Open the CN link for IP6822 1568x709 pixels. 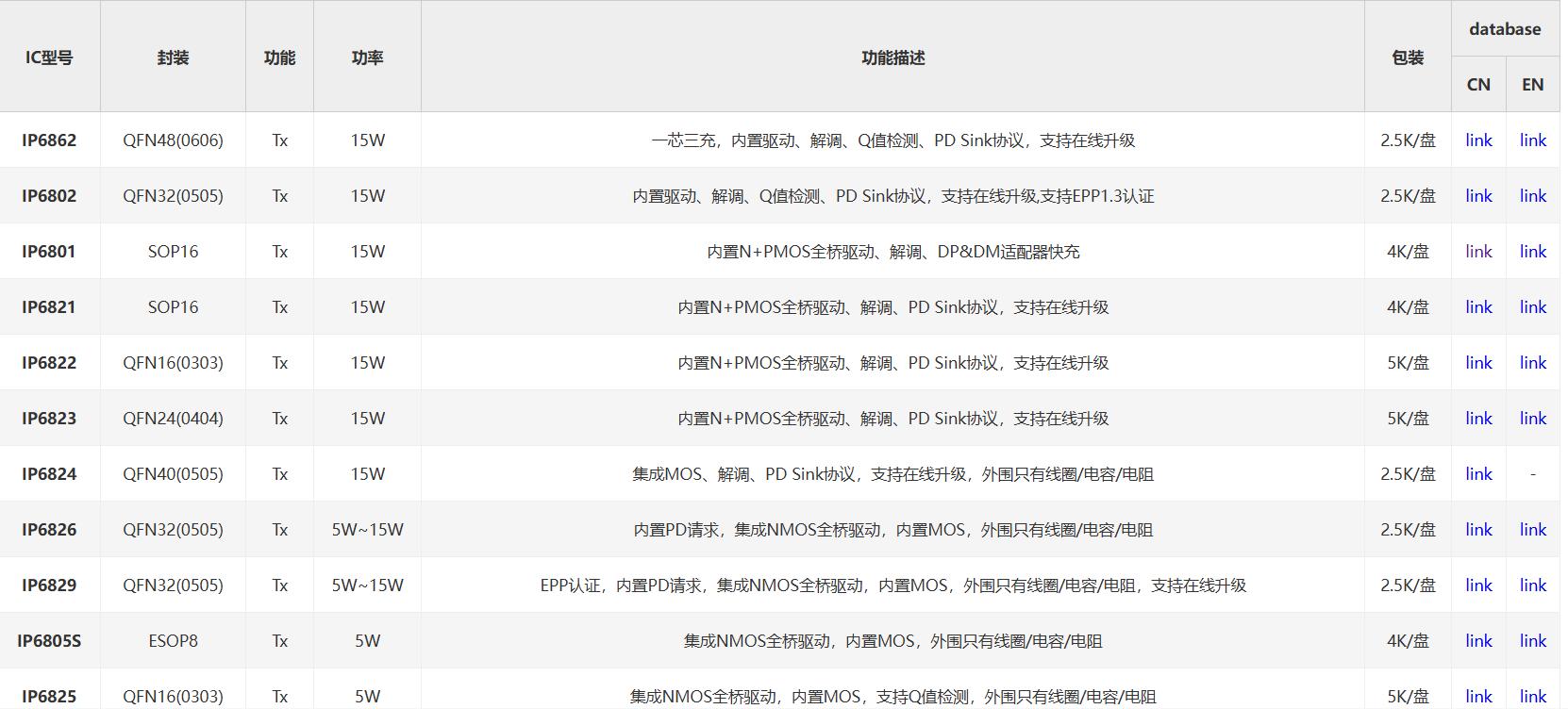(x=1478, y=363)
